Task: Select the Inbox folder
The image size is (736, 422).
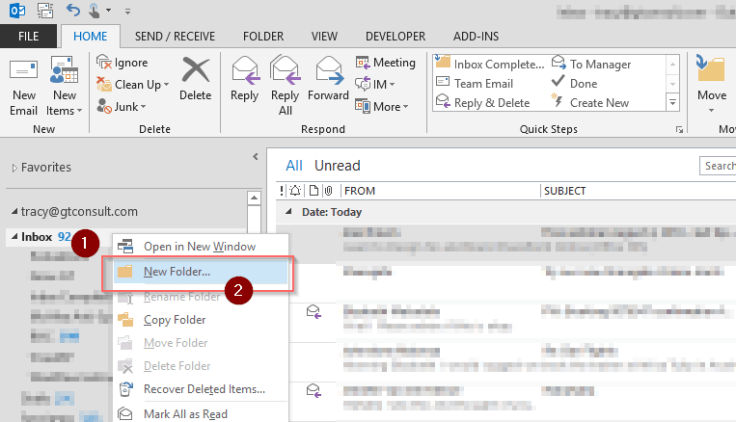Action: pos(37,237)
